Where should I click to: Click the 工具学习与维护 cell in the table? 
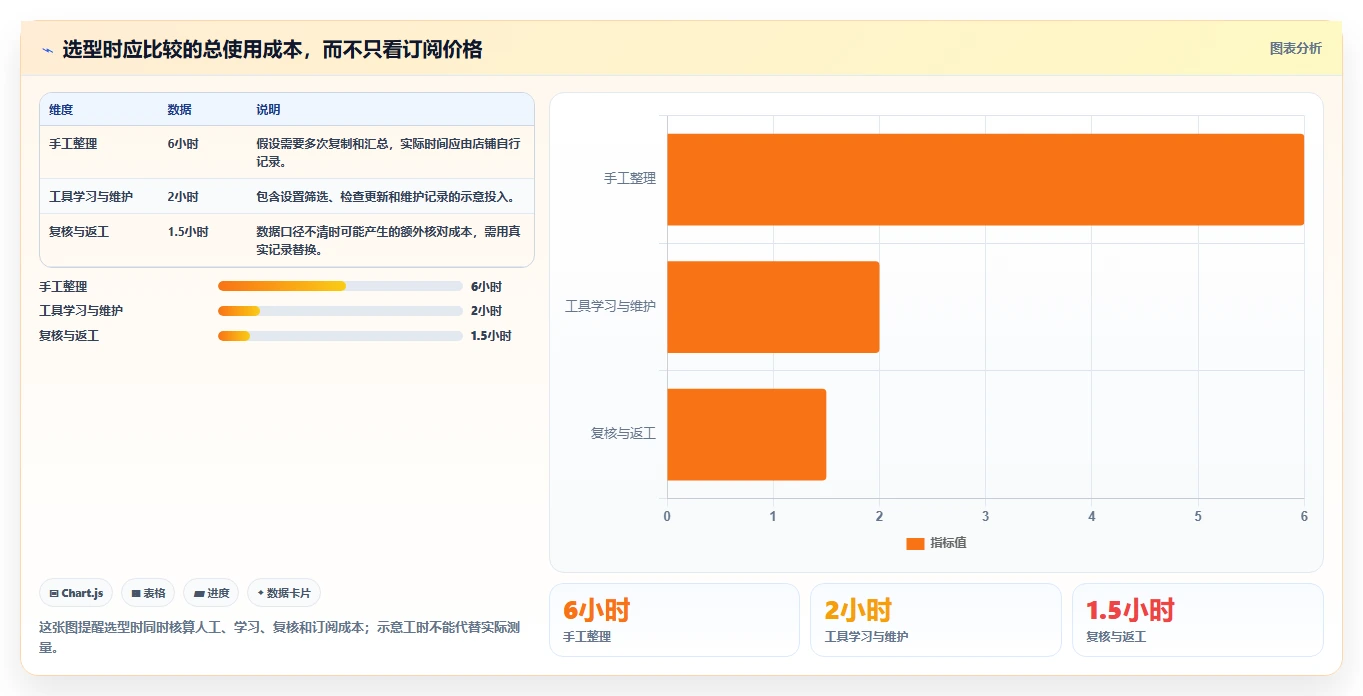[x=91, y=197]
